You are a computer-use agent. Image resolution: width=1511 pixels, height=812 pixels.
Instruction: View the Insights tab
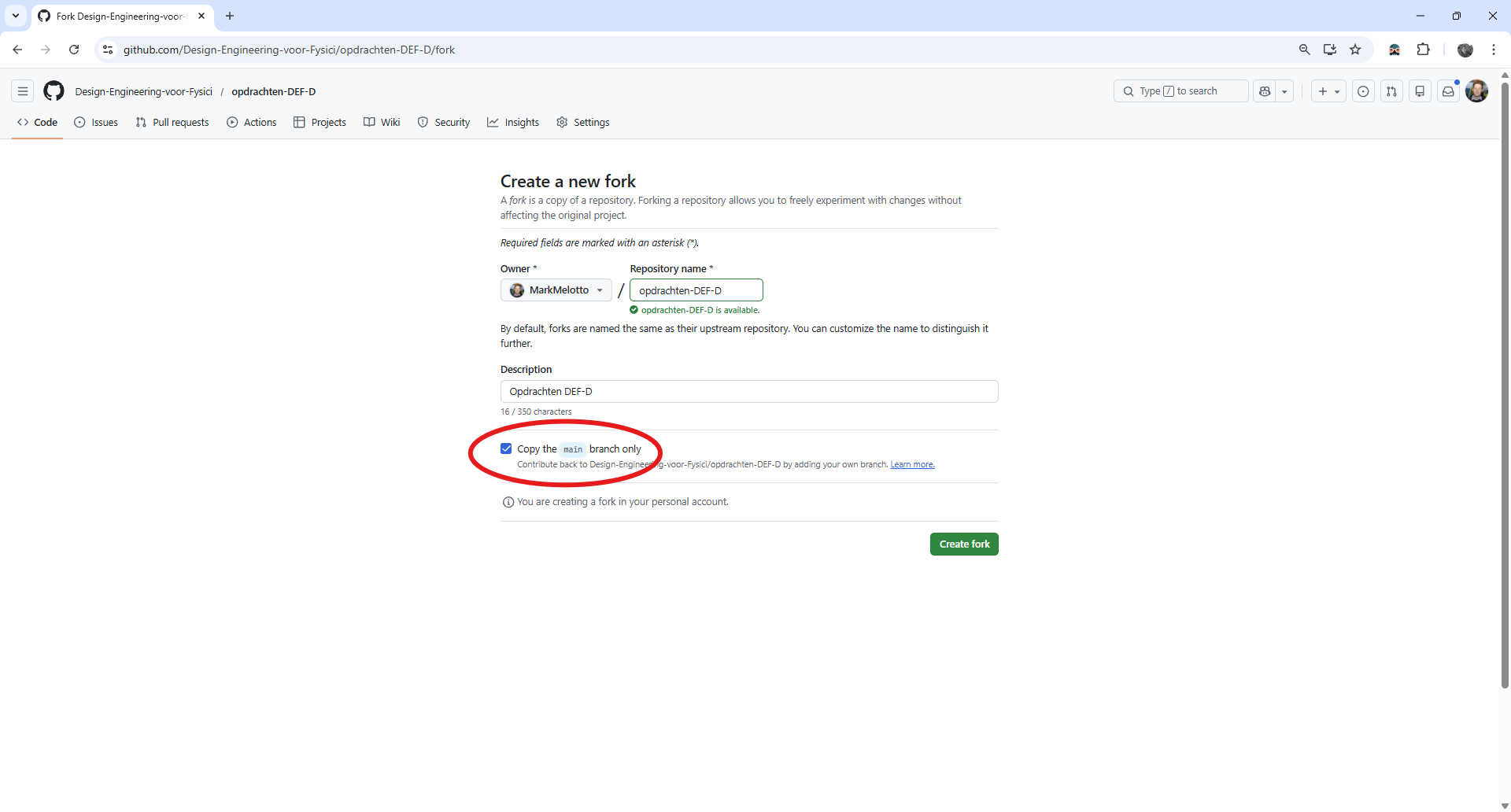coord(513,122)
